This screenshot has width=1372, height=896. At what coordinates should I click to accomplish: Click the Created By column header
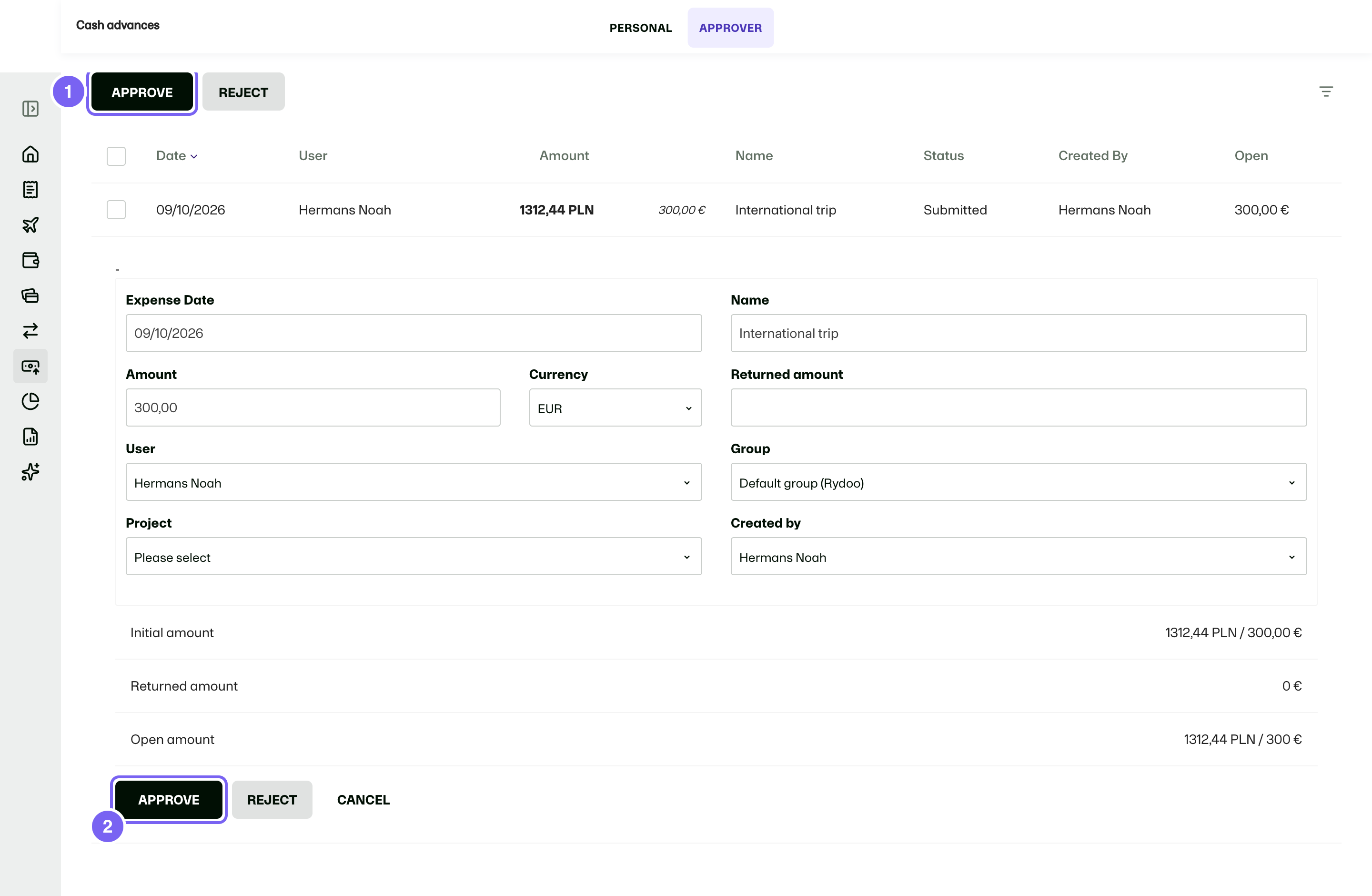point(1092,156)
